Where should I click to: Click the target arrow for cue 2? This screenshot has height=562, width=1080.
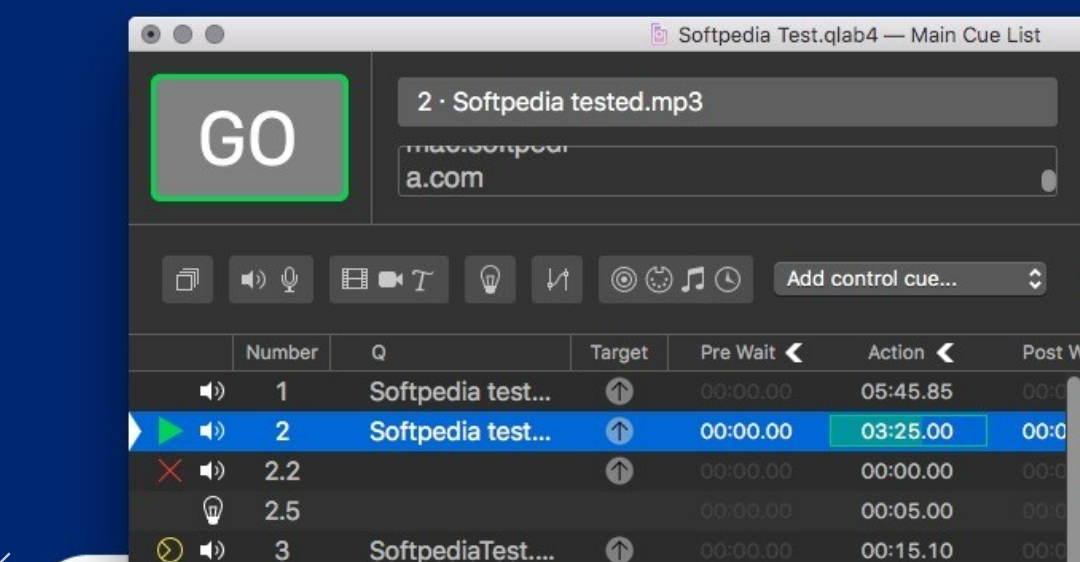coord(619,432)
